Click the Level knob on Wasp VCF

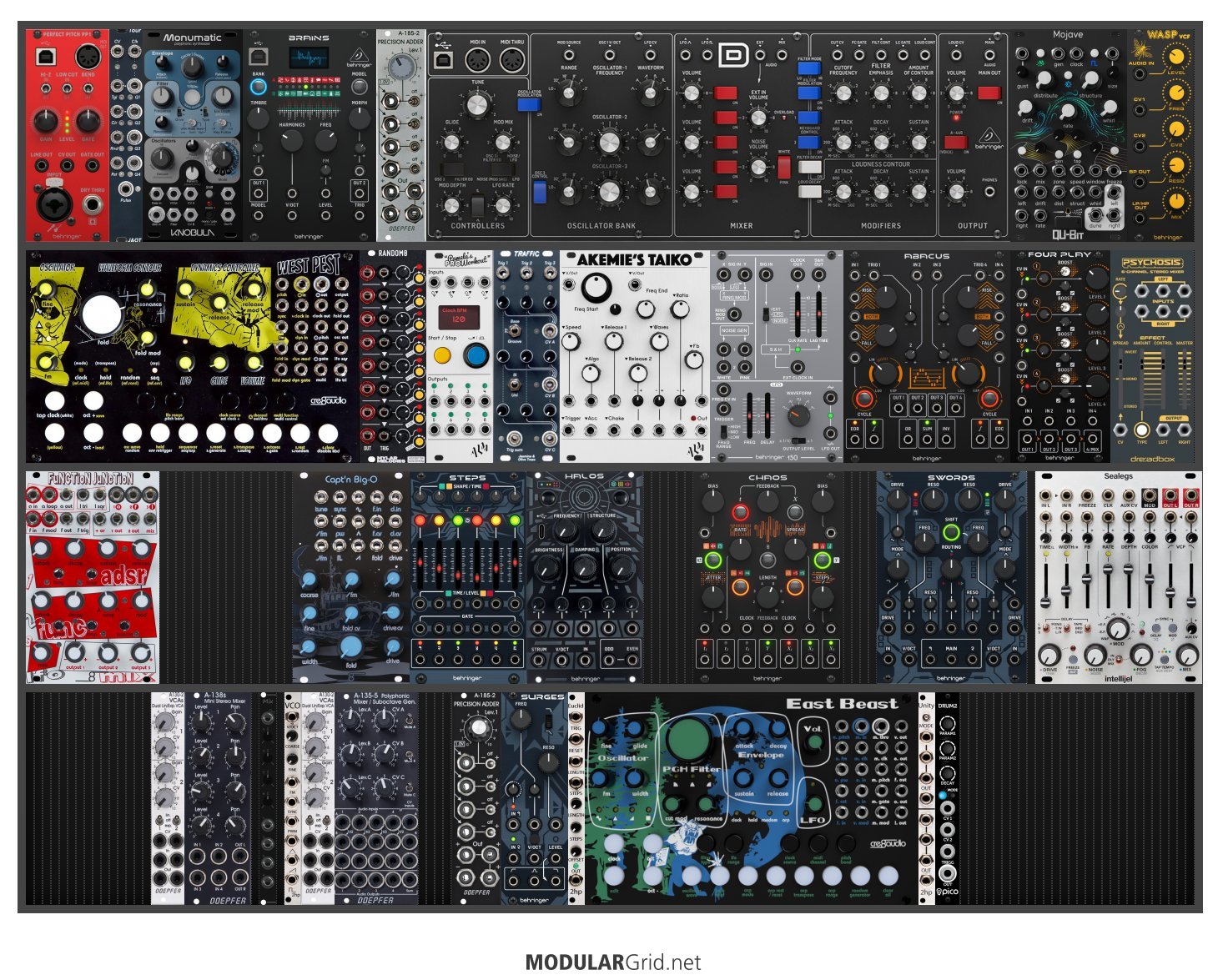[1176, 57]
